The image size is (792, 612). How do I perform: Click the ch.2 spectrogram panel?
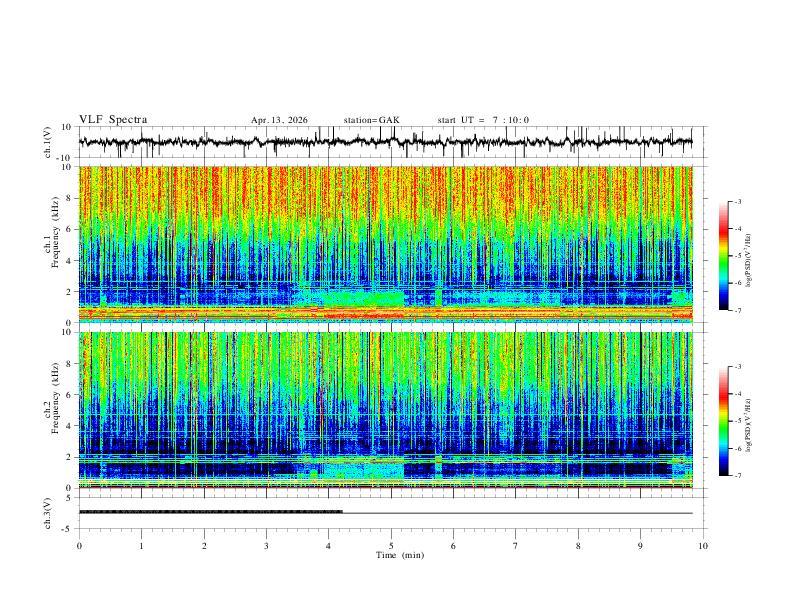[x=386, y=410]
